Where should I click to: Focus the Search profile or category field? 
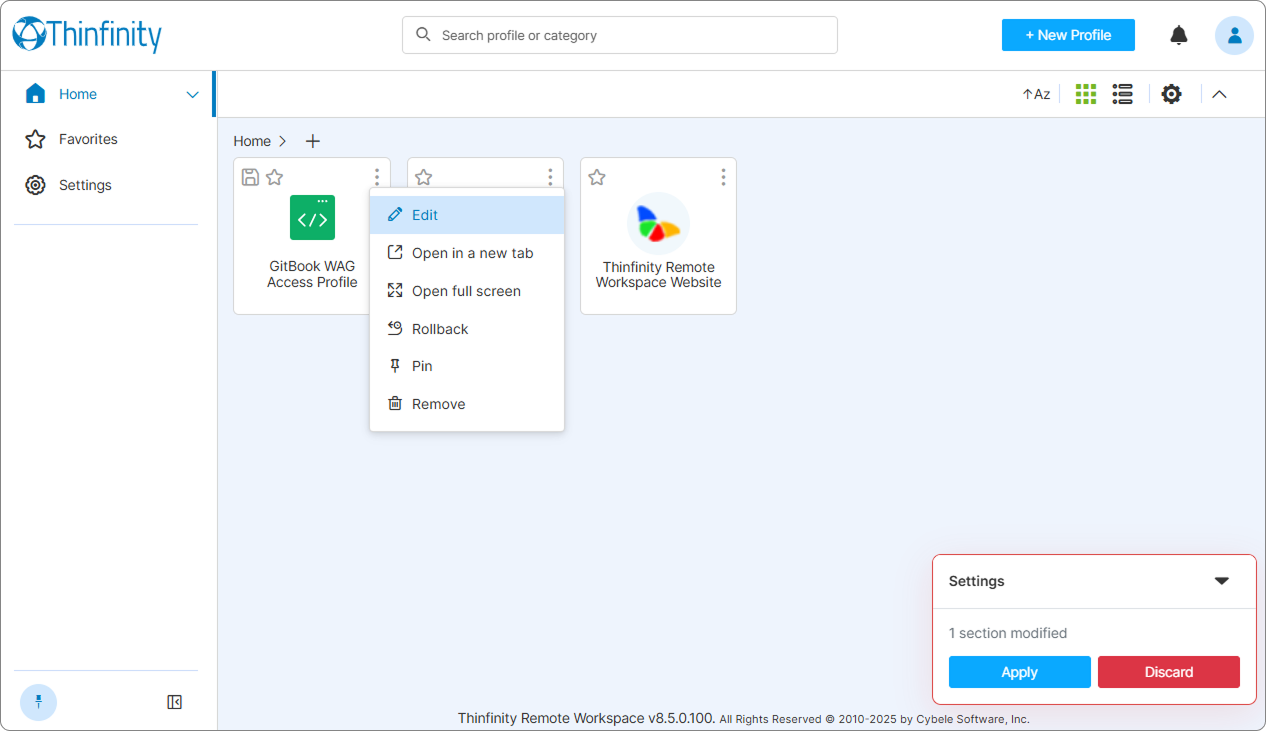tap(620, 35)
